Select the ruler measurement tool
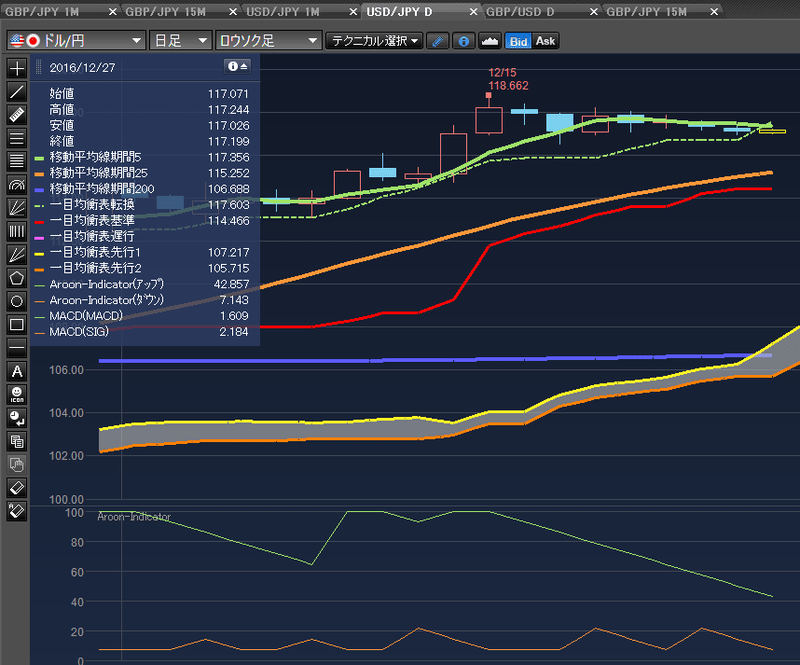Image resolution: width=800 pixels, height=665 pixels. pos(17,115)
